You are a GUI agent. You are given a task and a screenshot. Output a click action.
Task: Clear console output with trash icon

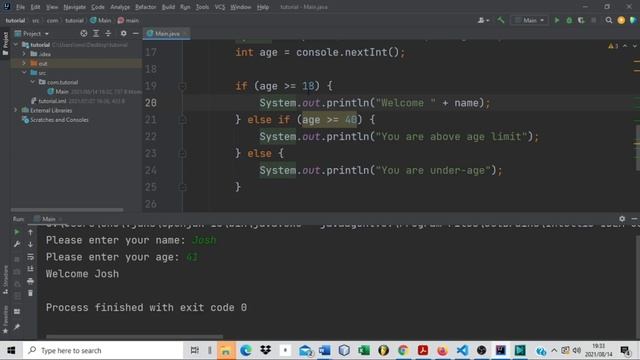pos(30,293)
